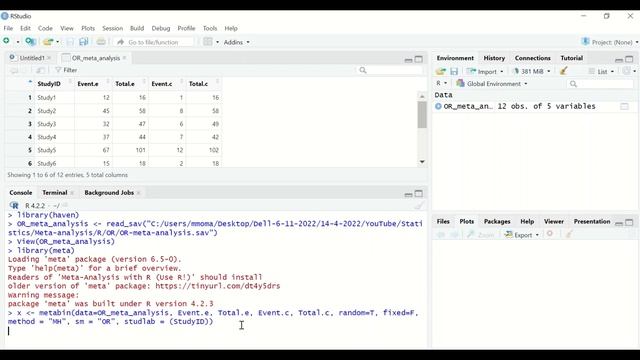
Task: Open the Global Environment dropdown
Action: pyautogui.click(x=492, y=84)
